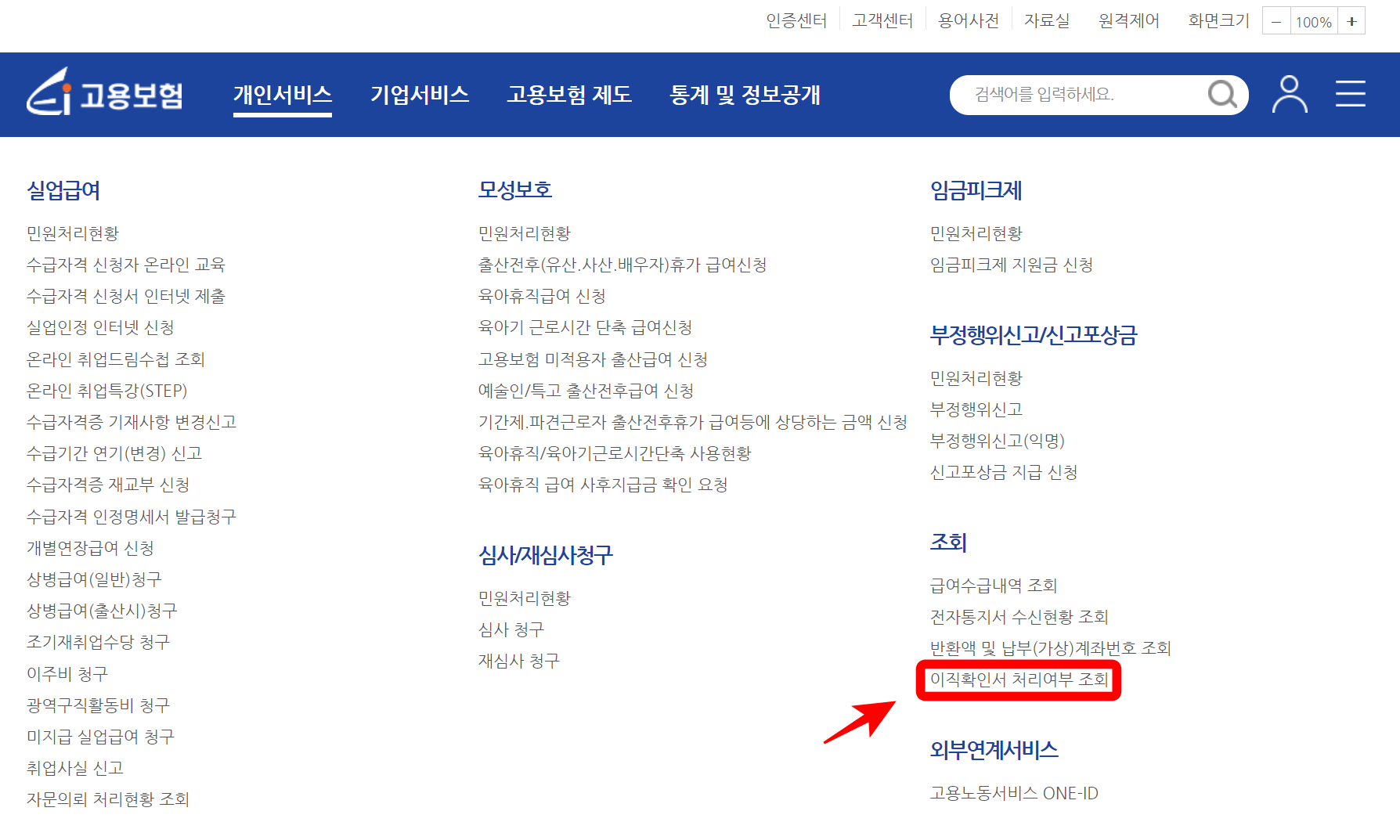Open 미지급 실업급여 청구
The image size is (1400, 840).
100,737
